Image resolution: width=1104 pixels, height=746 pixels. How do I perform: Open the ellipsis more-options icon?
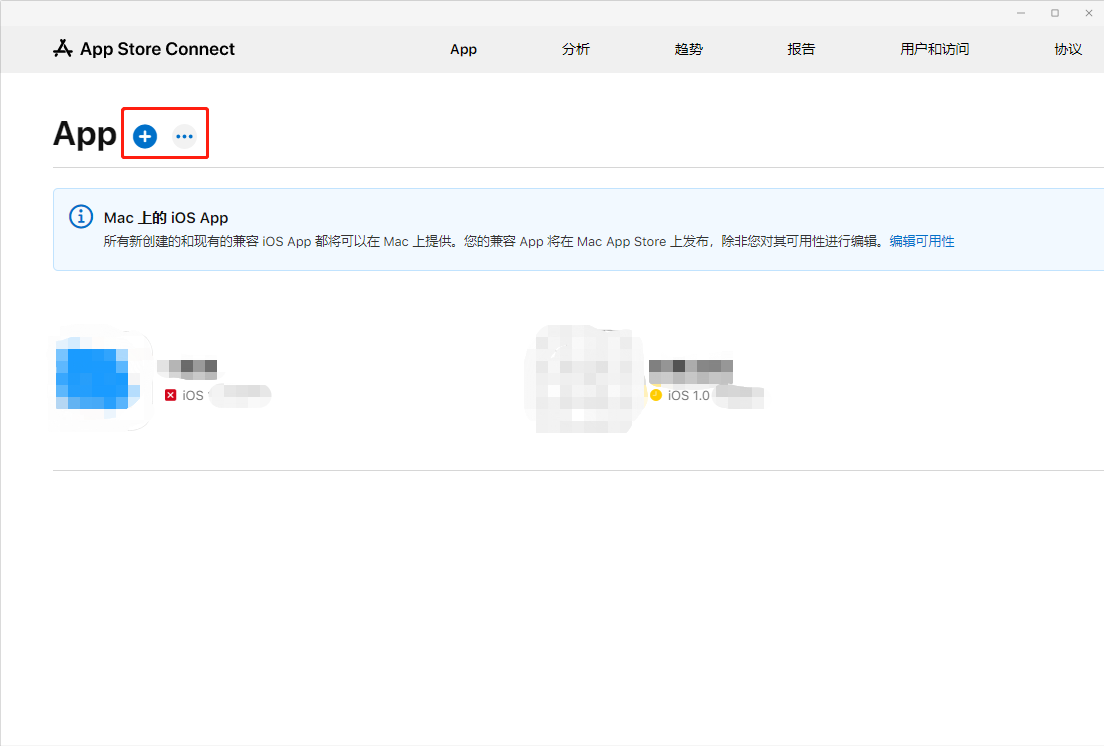pos(184,136)
